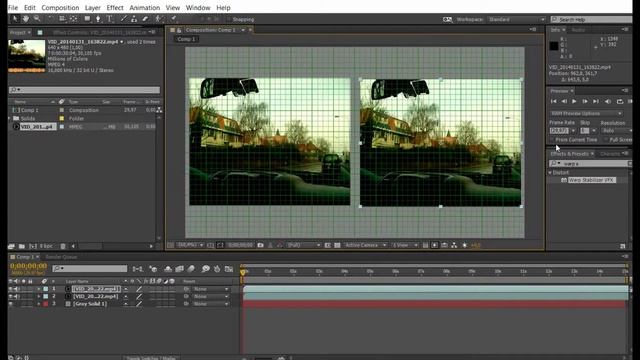This screenshot has height=360, width=640.
Task: Expand layer 3 Gray Solid properties
Action: tap(39, 304)
